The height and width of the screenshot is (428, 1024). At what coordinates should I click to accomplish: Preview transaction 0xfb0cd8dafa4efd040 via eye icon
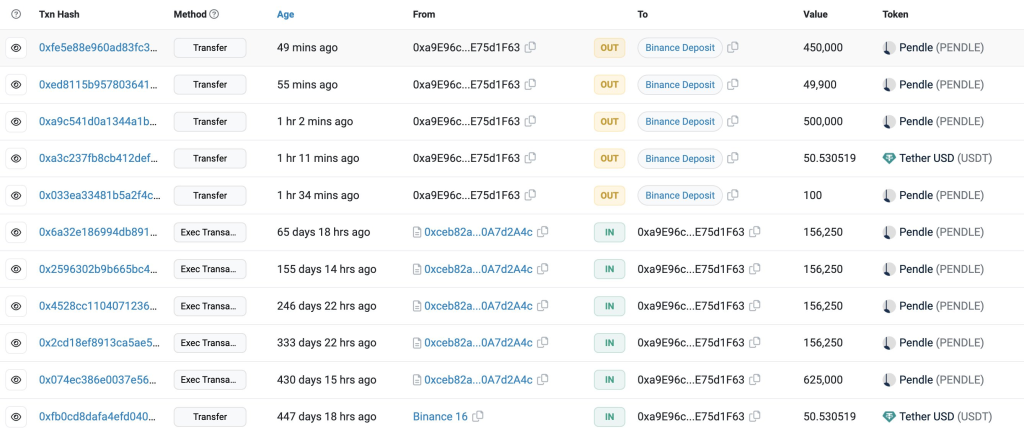click(x=16, y=417)
